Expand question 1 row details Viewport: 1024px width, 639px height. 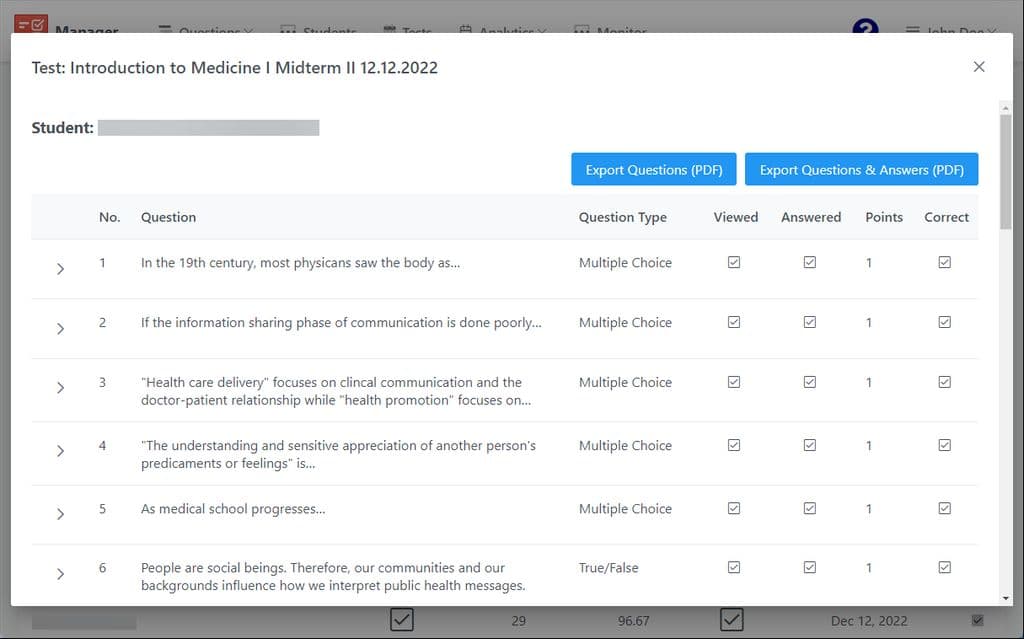point(60,269)
